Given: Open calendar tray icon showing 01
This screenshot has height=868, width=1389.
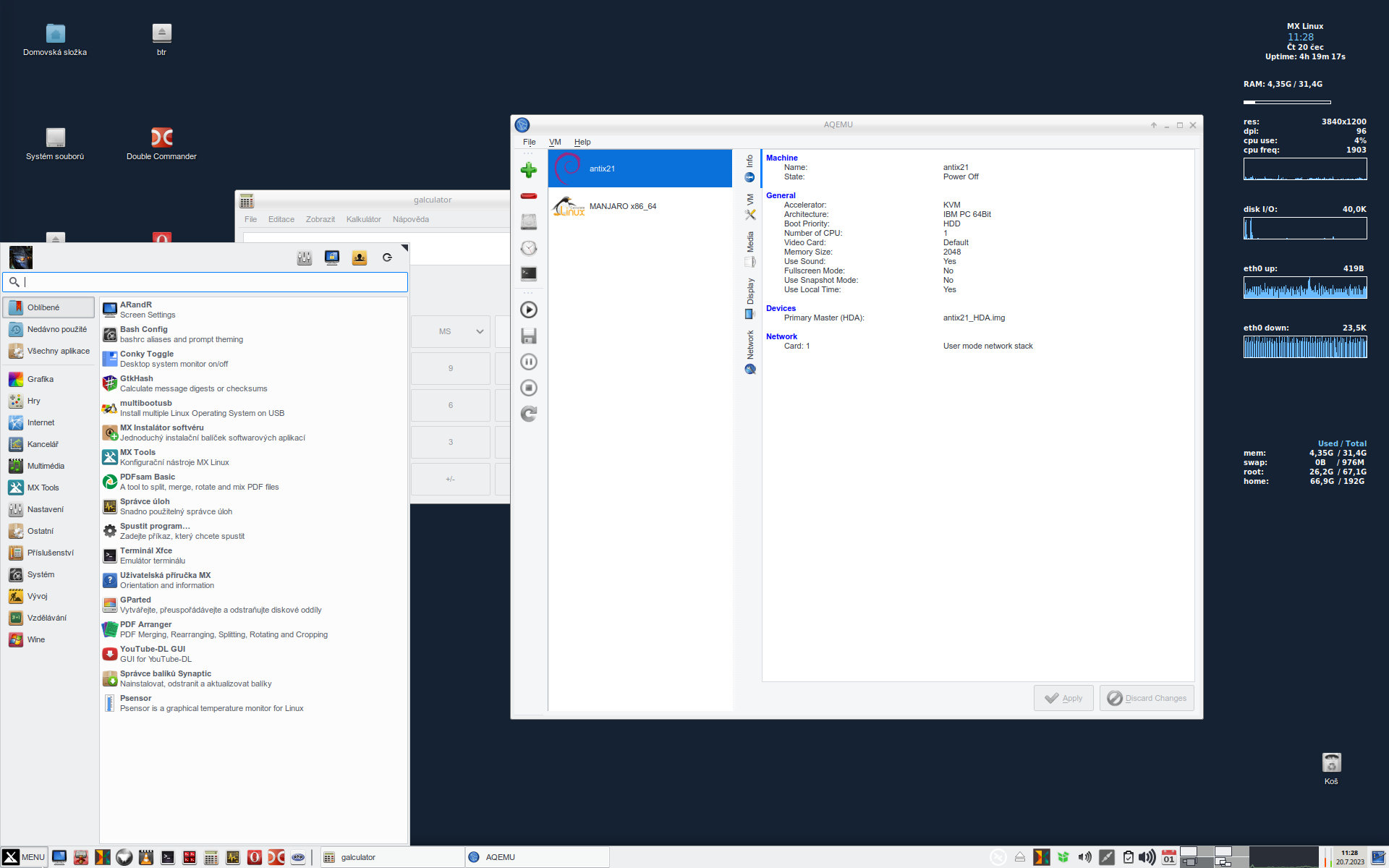Looking at the screenshot, I should point(1169,857).
